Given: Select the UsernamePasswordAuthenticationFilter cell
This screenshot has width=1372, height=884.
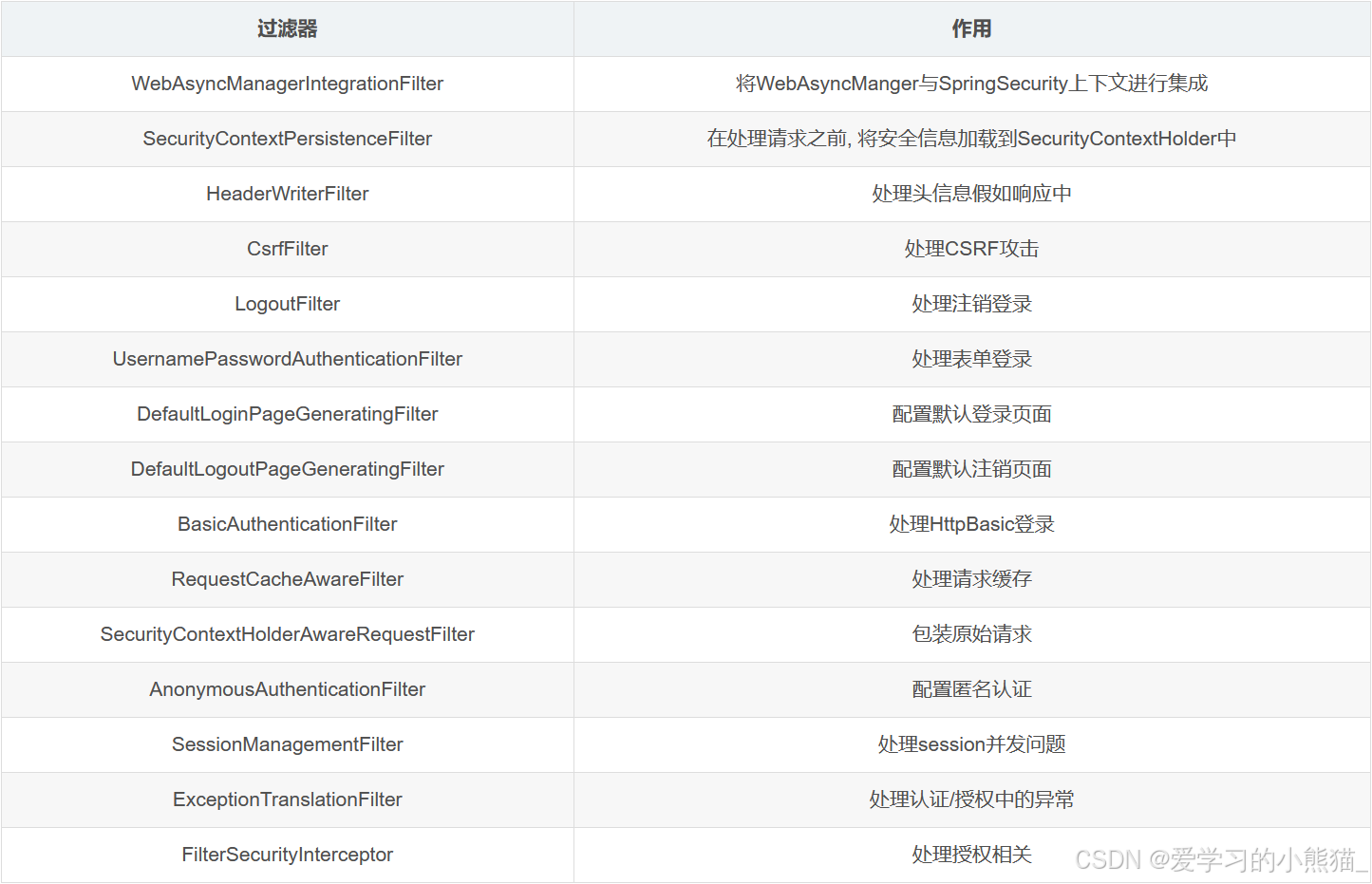Looking at the screenshot, I should (287, 359).
